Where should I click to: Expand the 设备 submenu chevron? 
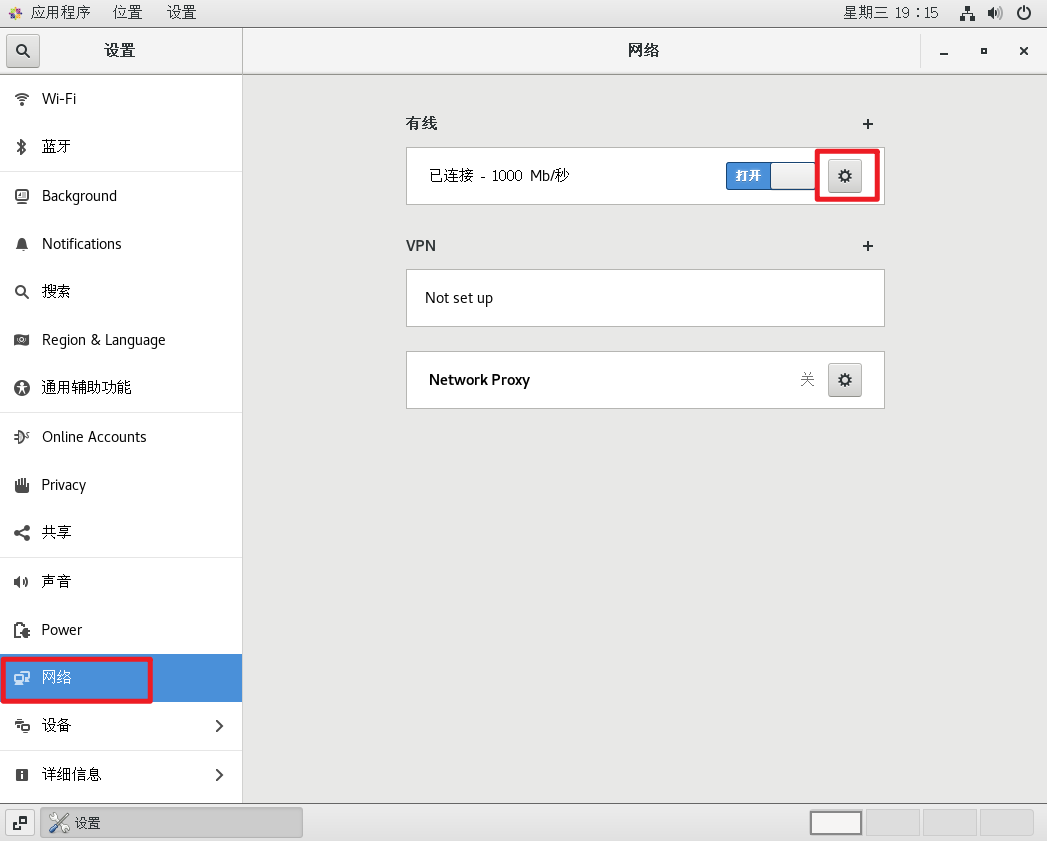click(x=219, y=726)
